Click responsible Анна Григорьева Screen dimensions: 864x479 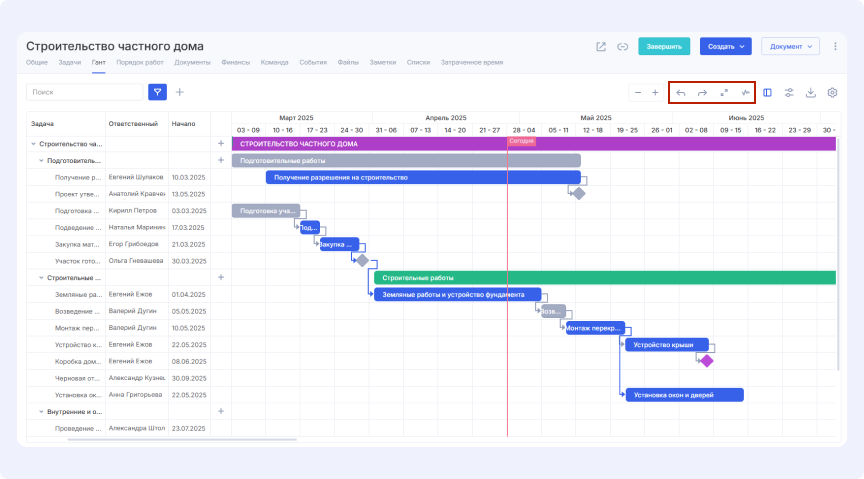click(x=136, y=395)
